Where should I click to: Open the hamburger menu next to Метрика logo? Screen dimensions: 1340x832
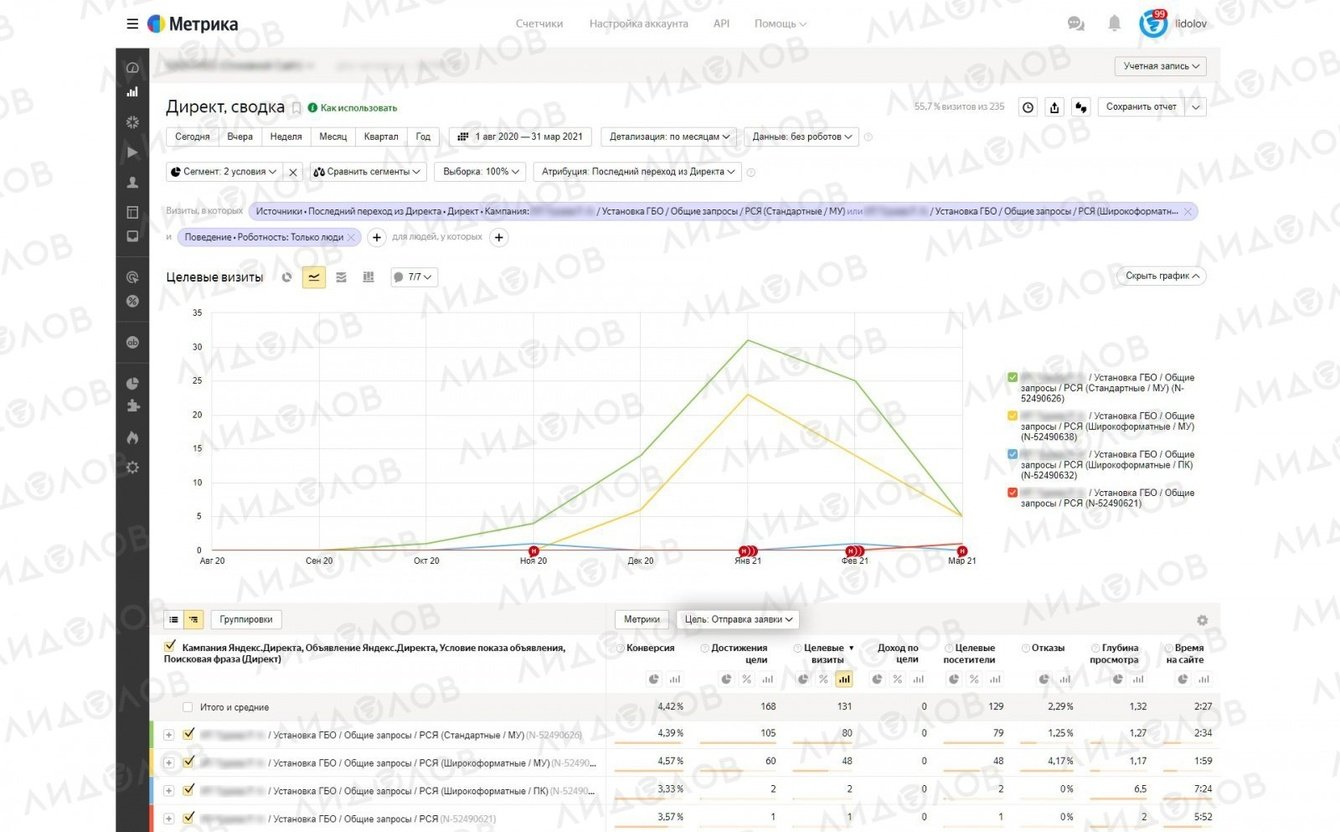click(x=132, y=24)
